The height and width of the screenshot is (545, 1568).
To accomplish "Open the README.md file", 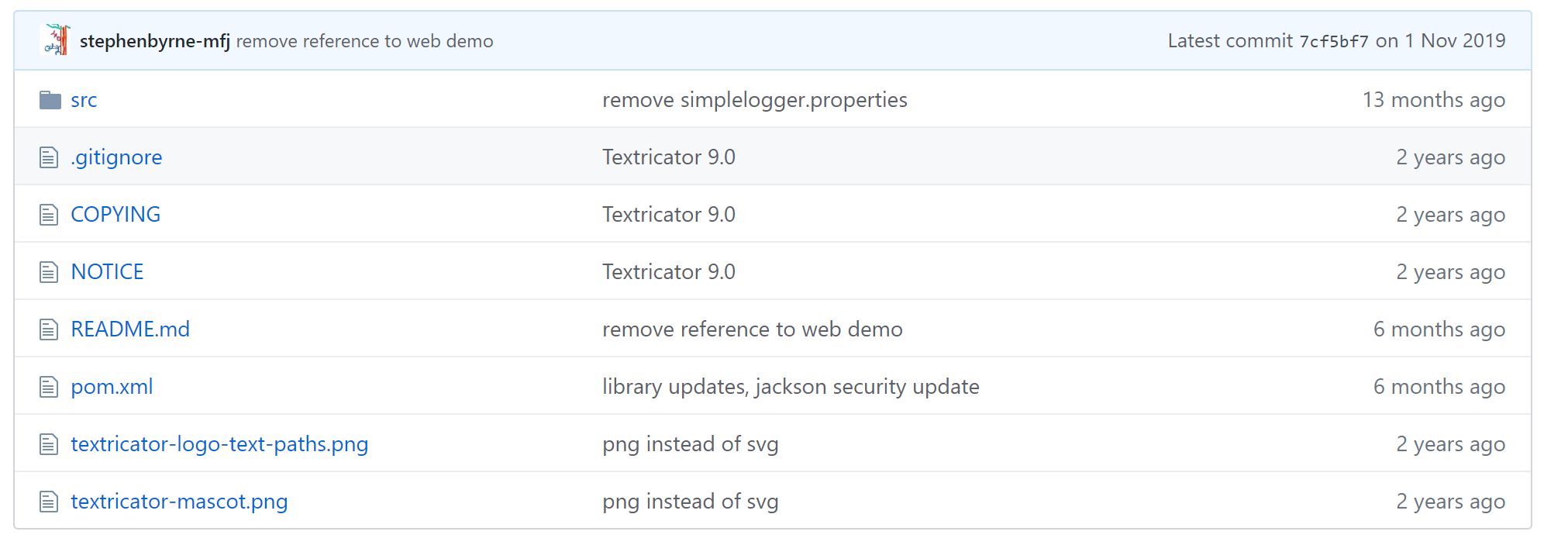I will tap(129, 329).
